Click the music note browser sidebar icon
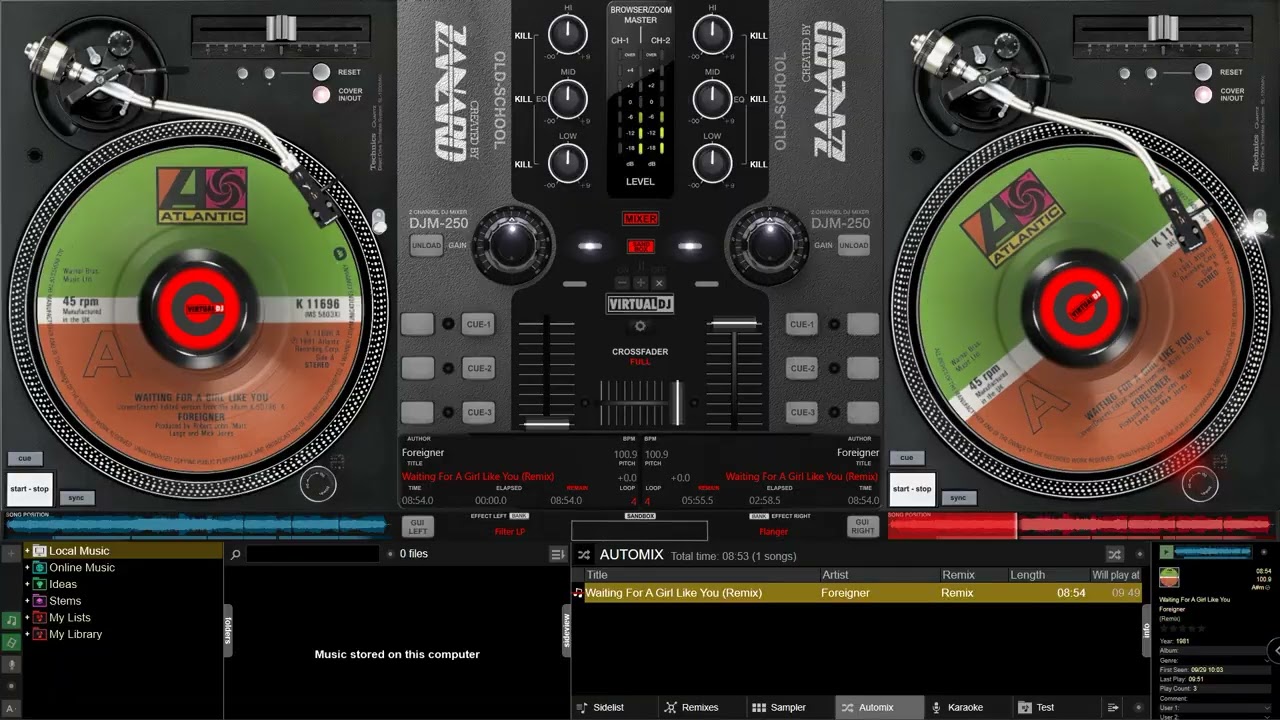Image resolution: width=1280 pixels, height=720 pixels. point(11,621)
